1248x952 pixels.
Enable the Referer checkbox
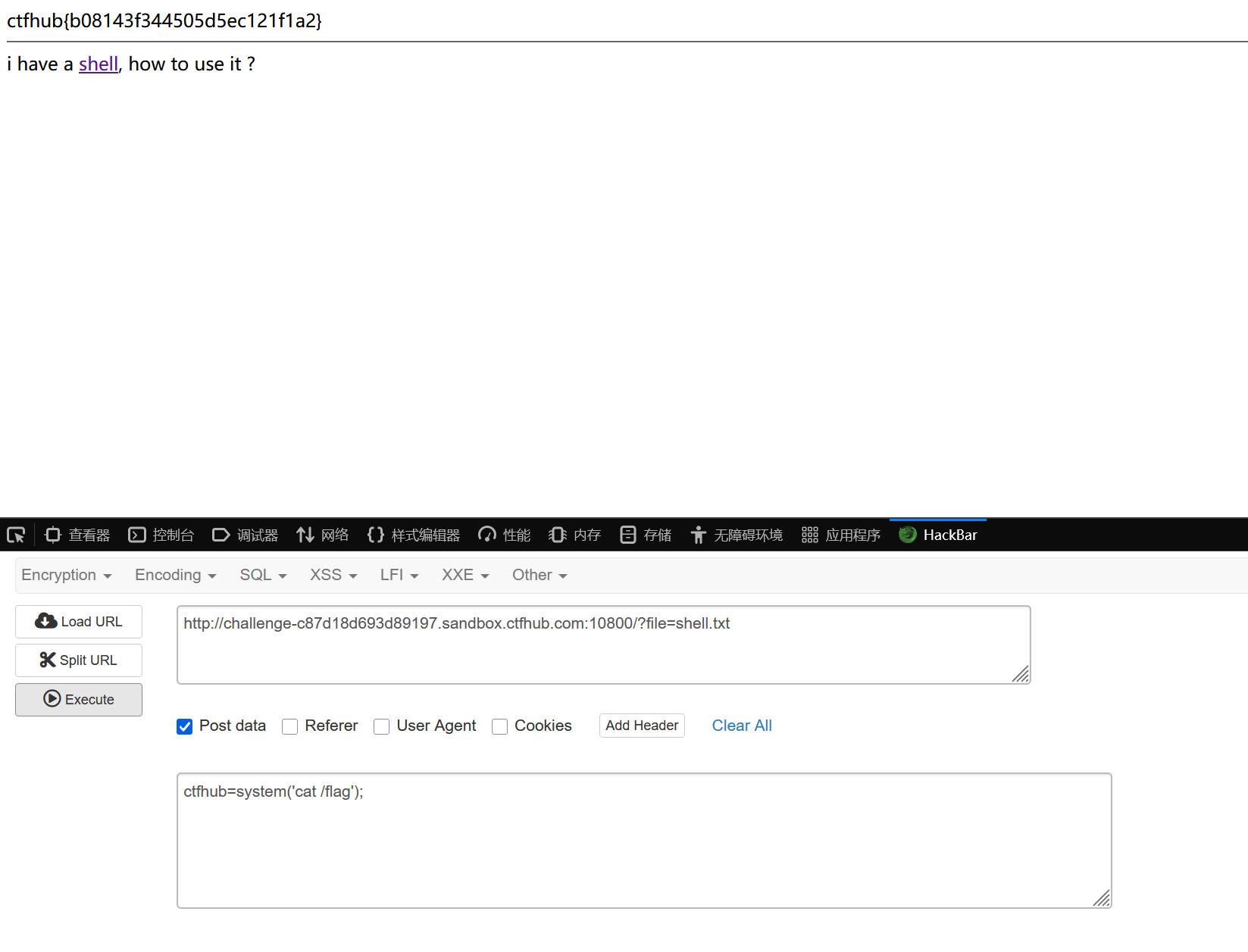(289, 726)
